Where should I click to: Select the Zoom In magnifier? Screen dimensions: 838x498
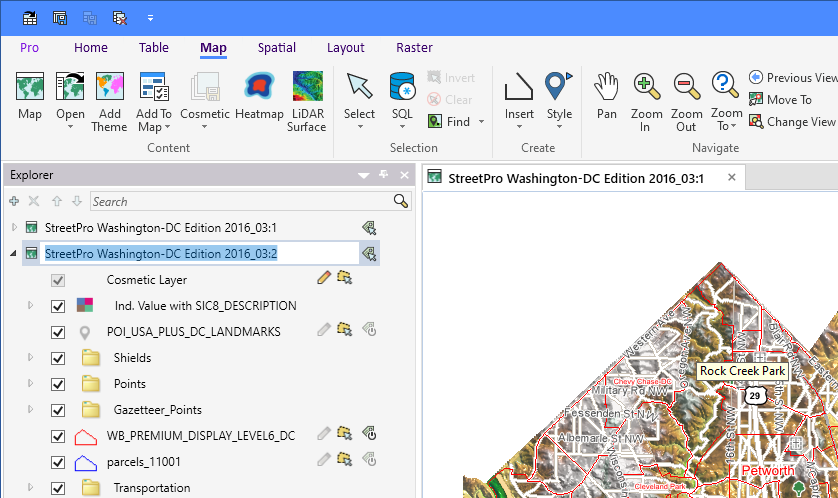tap(646, 102)
